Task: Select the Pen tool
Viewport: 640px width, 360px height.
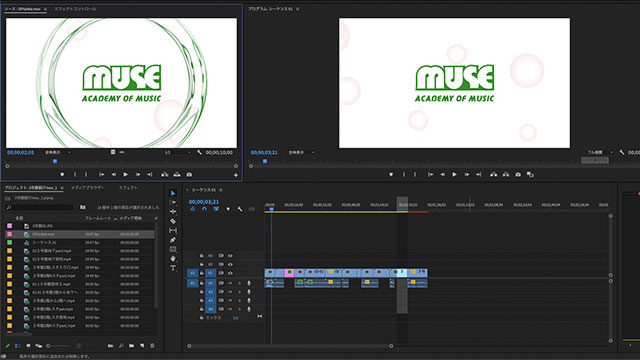Action: [x=173, y=240]
